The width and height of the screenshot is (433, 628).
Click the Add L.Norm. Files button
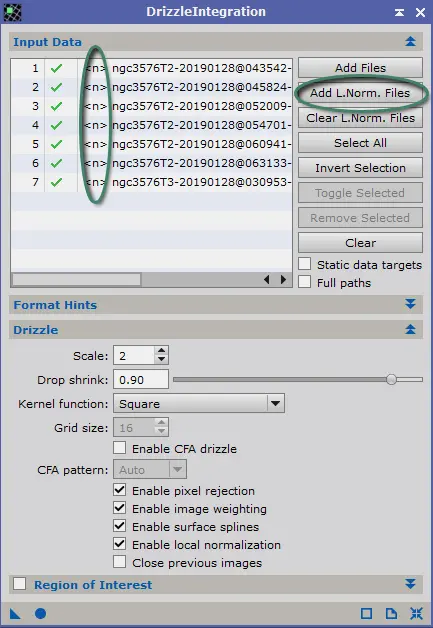[360, 93]
